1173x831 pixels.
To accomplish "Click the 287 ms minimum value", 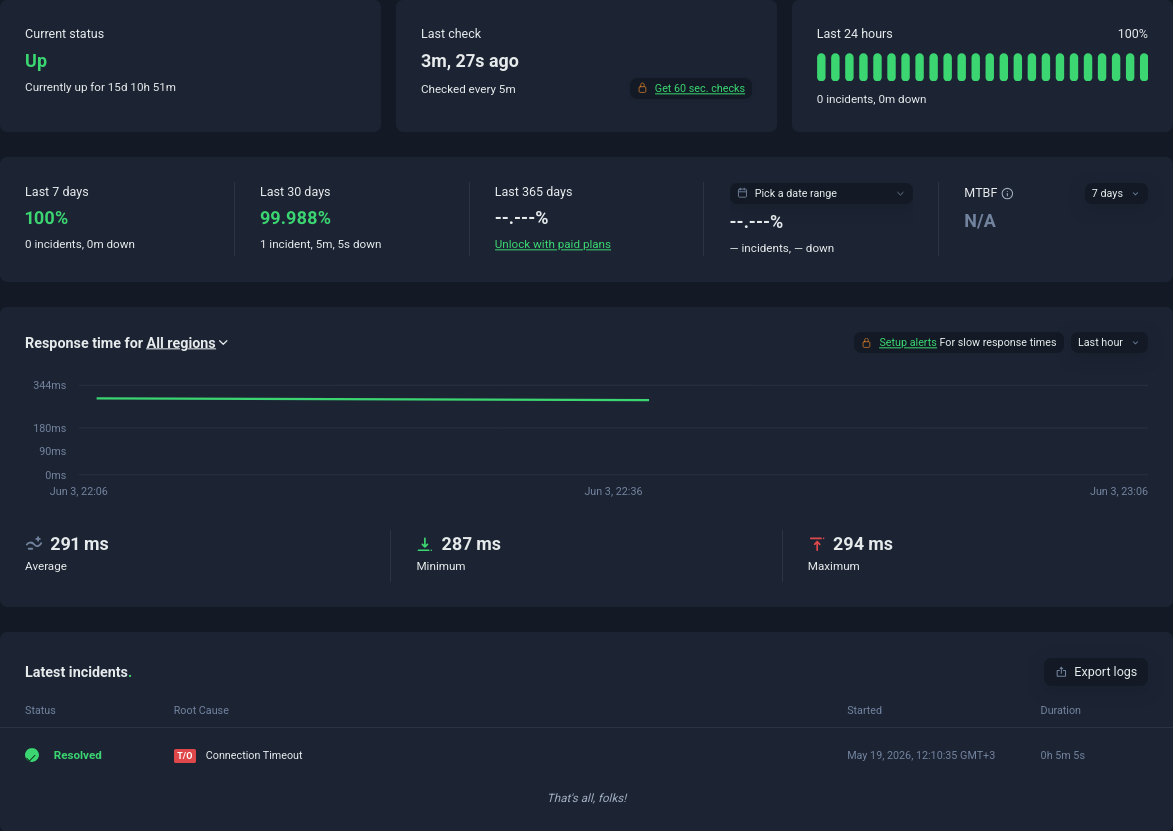I will pos(471,544).
